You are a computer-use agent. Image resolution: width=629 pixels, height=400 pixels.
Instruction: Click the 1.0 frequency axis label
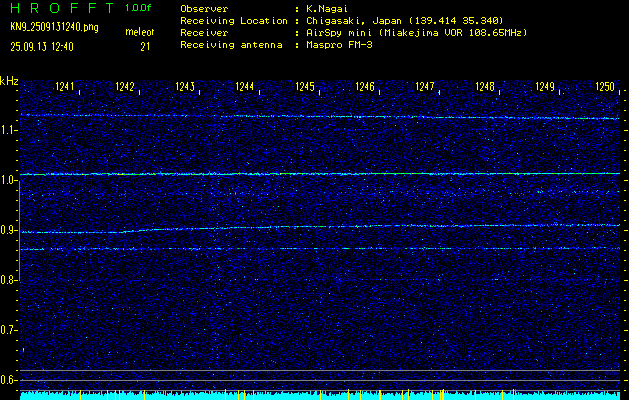coord(8,181)
